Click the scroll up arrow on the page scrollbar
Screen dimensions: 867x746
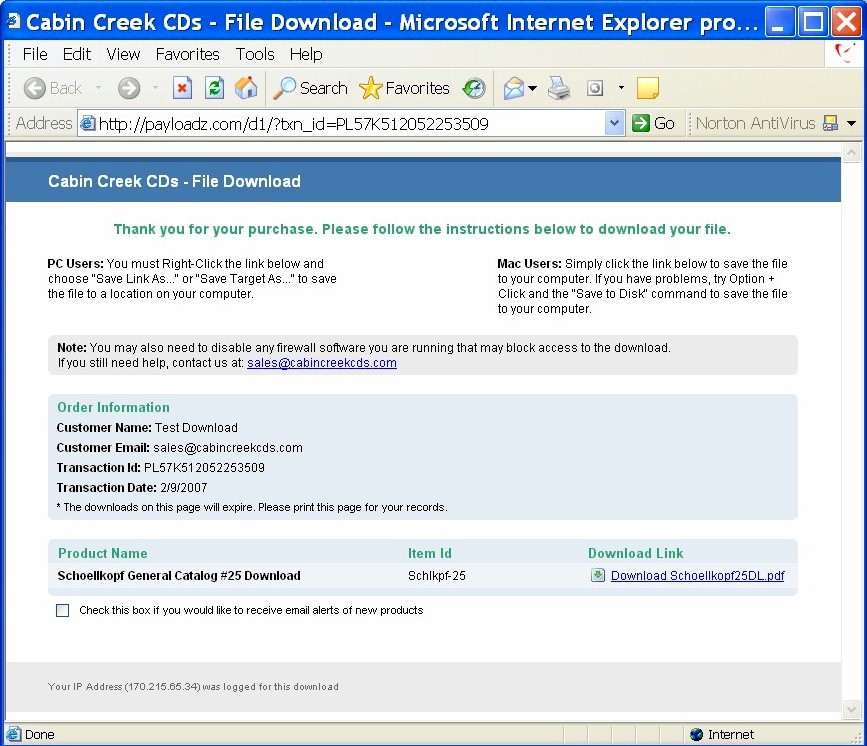852,152
